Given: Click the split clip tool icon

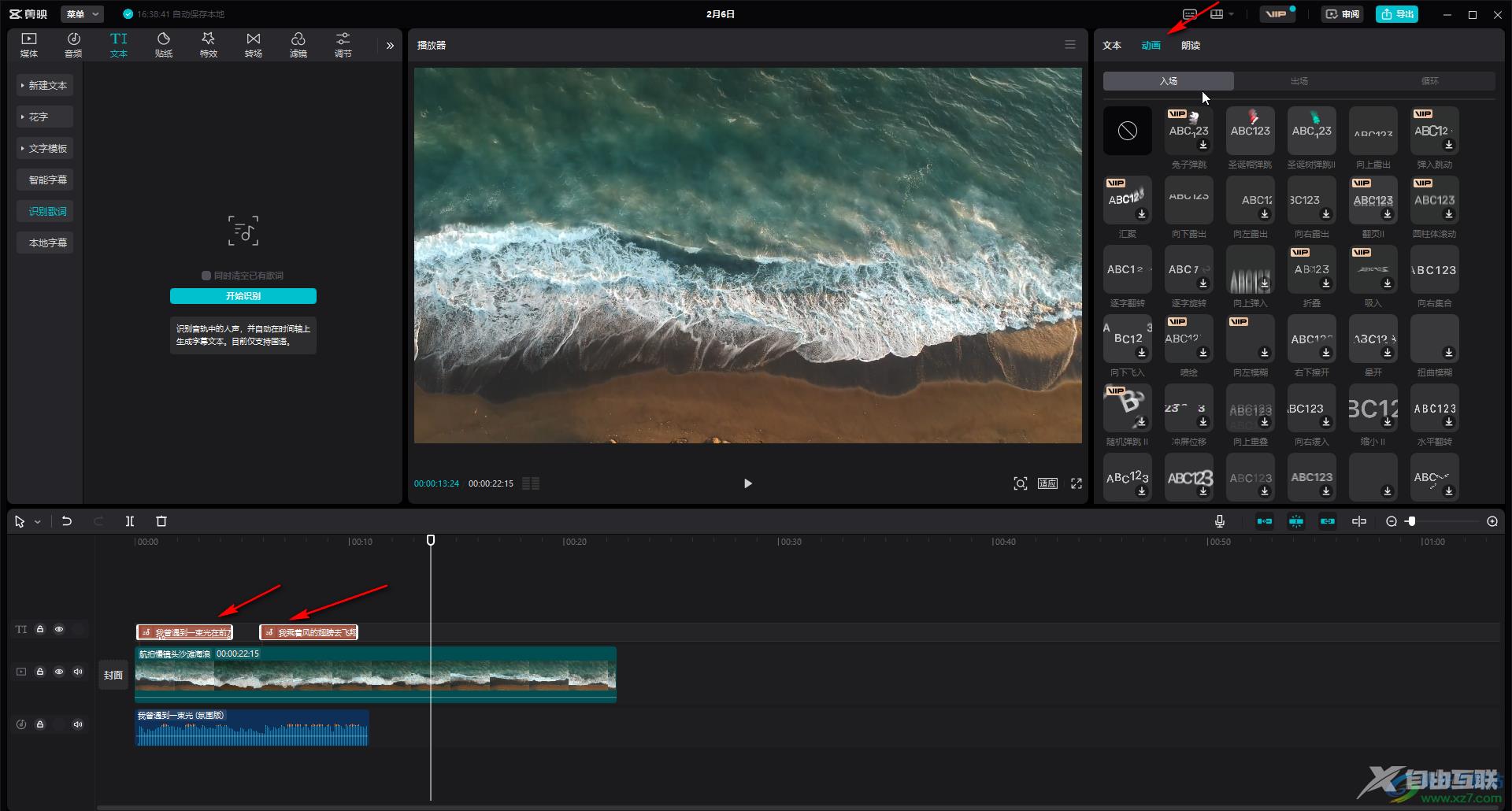Looking at the screenshot, I should pyautogui.click(x=130, y=521).
